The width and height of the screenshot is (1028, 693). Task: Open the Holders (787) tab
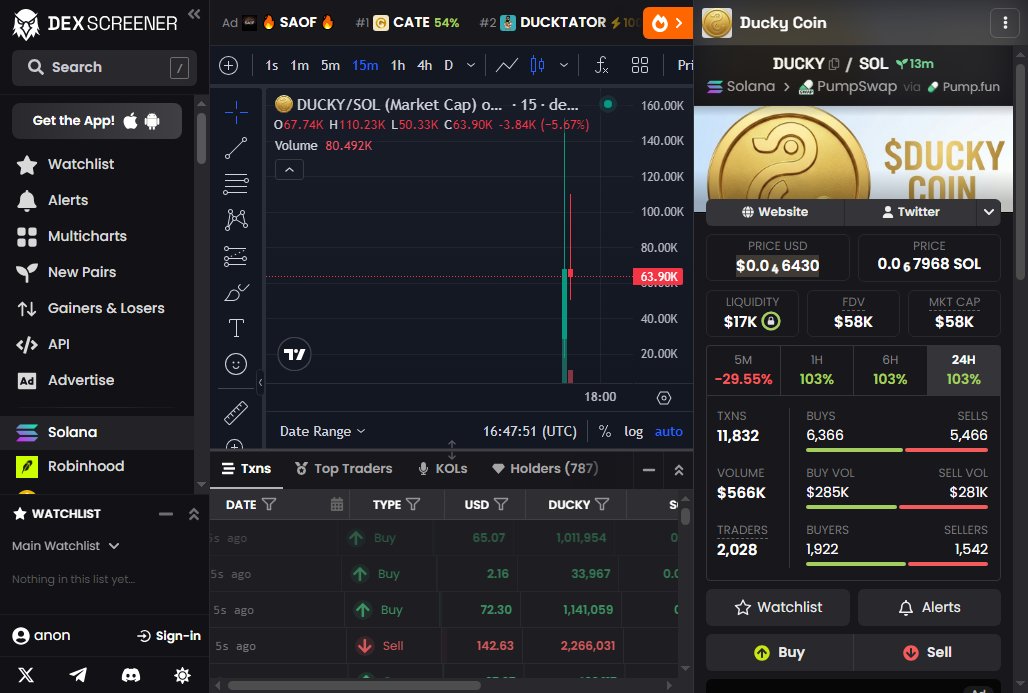(545, 468)
